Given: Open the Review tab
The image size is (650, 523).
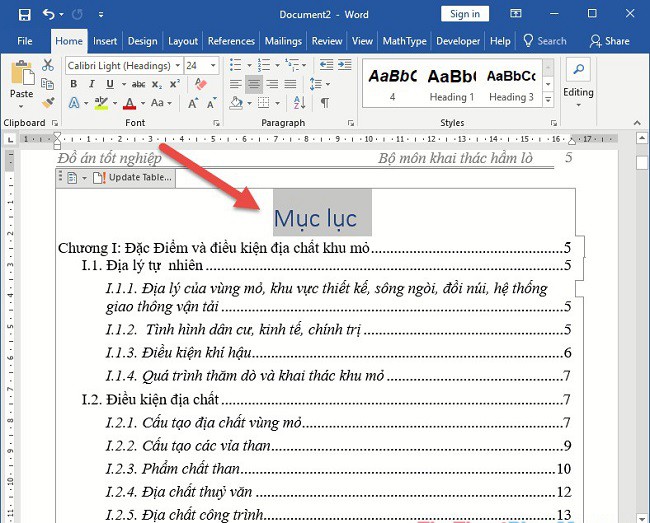Looking at the screenshot, I should point(327,41).
